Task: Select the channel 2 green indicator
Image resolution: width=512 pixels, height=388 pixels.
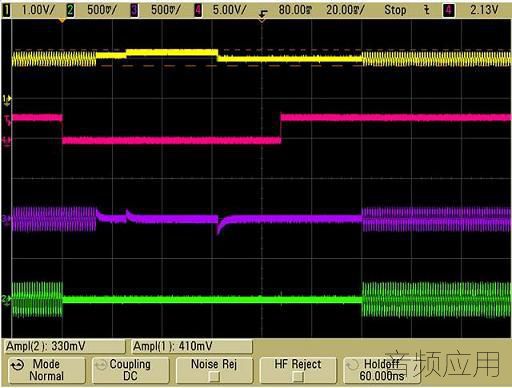Action: click(70, 10)
